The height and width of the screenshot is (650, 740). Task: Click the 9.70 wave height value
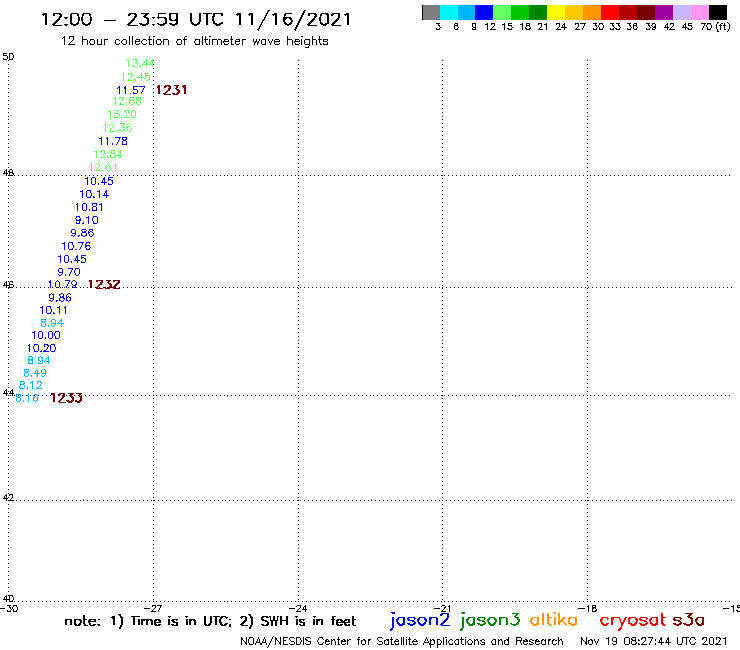click(x=69, y=272)
